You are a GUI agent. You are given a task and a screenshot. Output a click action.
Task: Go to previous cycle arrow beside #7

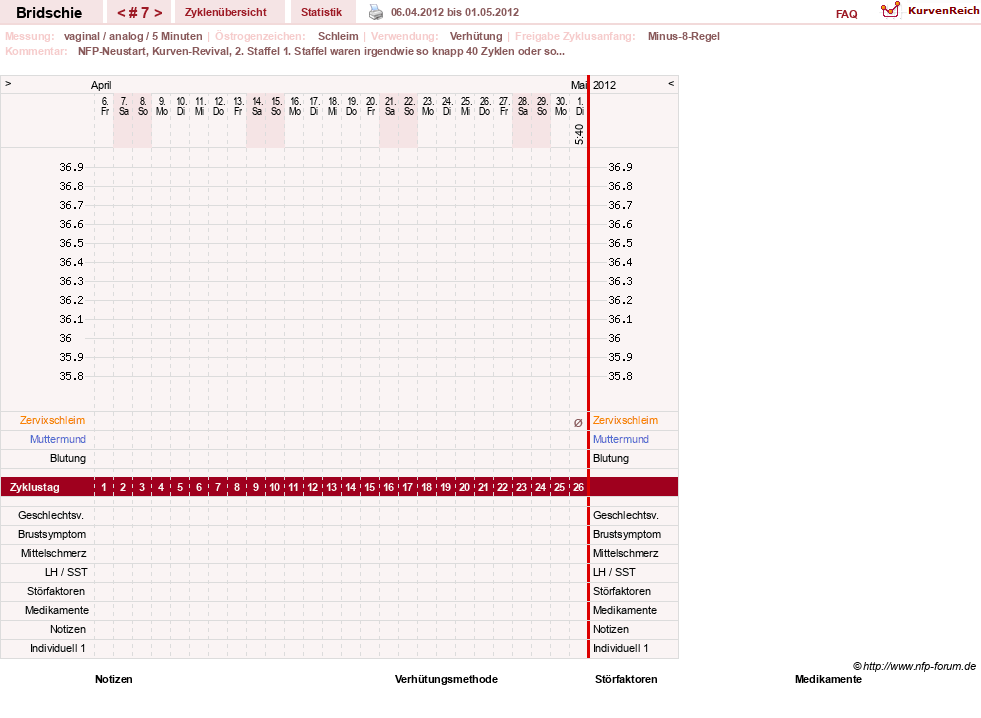coord(121,13)
